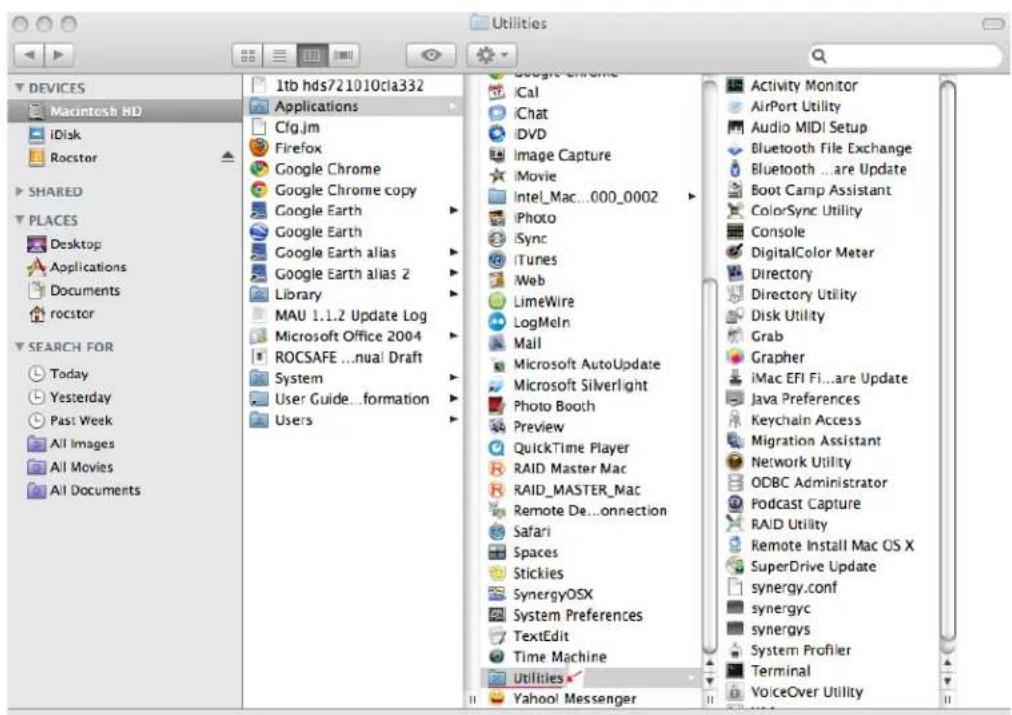Open the Action gear dropdown menu
Image resolution: width=1012 pixels, height=715 pixels.
(x=492, y=55)
